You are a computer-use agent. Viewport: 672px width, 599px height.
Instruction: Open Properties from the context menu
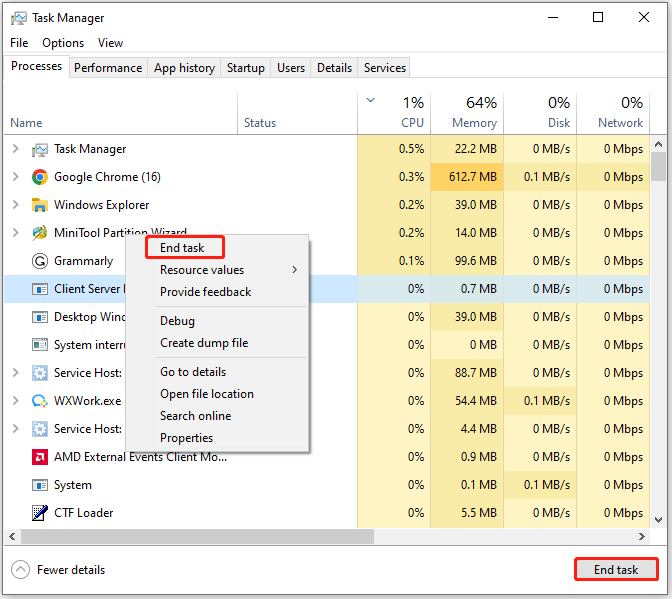coord(186,438)
